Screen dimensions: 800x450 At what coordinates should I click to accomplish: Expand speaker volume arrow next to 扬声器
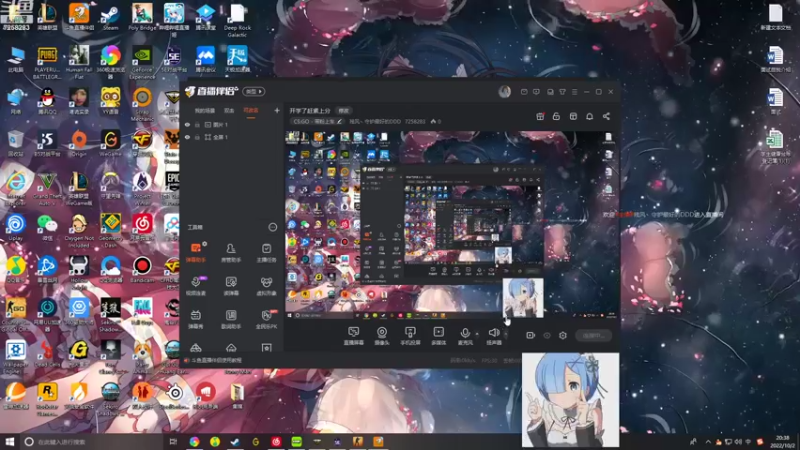click(506, 334)
